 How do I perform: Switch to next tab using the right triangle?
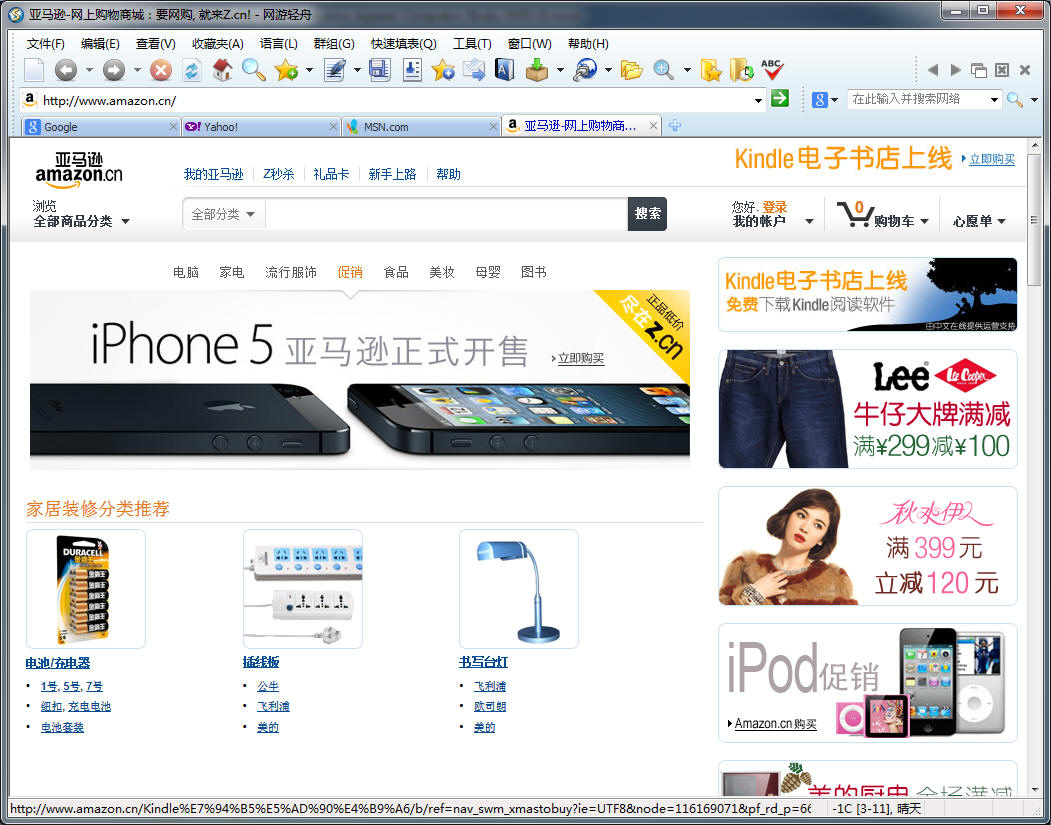(x=956, y=70)
